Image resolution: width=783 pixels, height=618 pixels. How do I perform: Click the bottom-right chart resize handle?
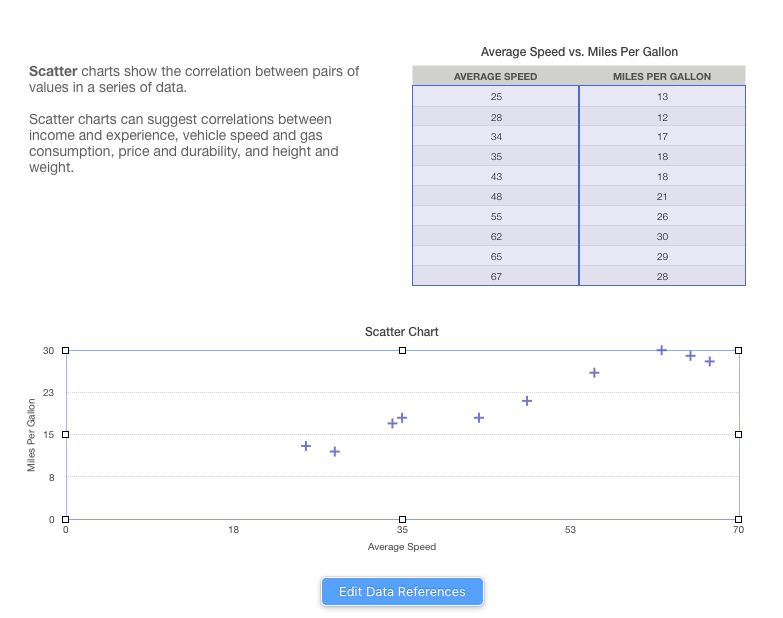click(x=738, y=519)
